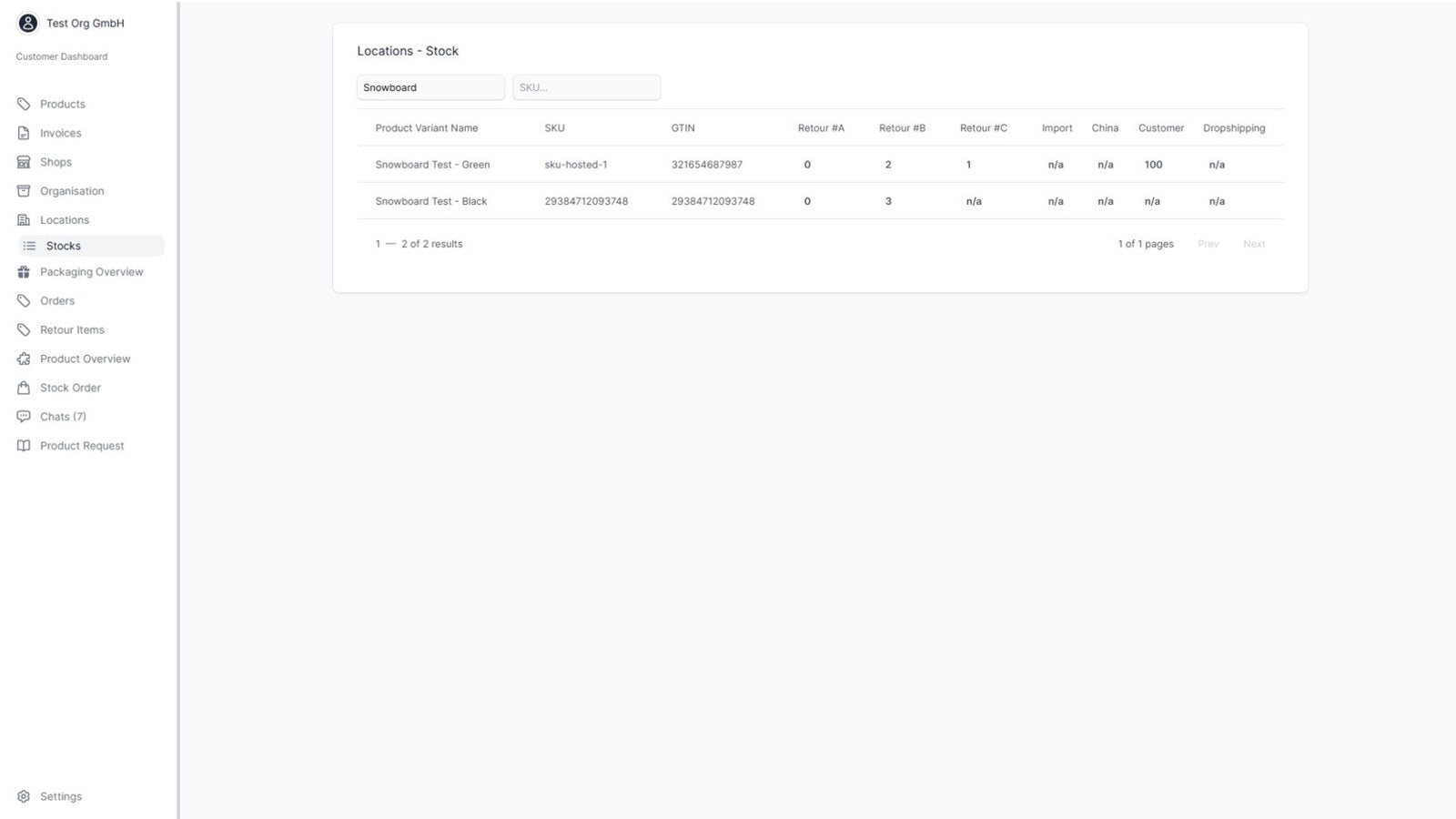Click the China column header
Image resolution: width=1456 pixels, height=819 pixels.
pos(1105,128)
